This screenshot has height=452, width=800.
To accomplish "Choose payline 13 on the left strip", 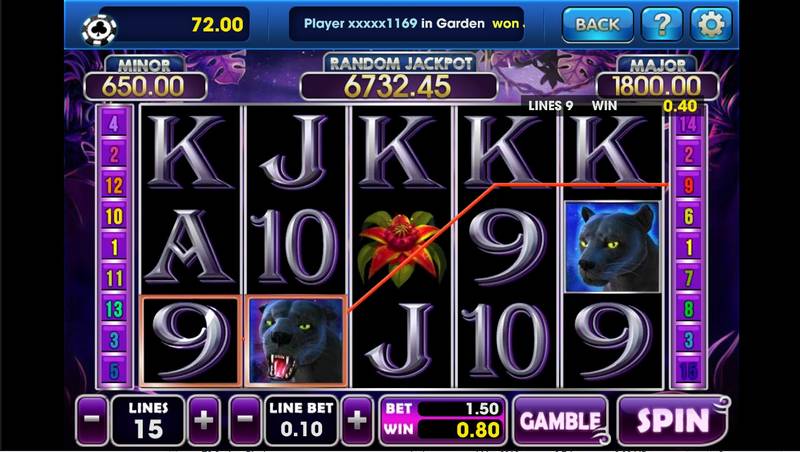I will pyautogui.click(x=114, y=309).
